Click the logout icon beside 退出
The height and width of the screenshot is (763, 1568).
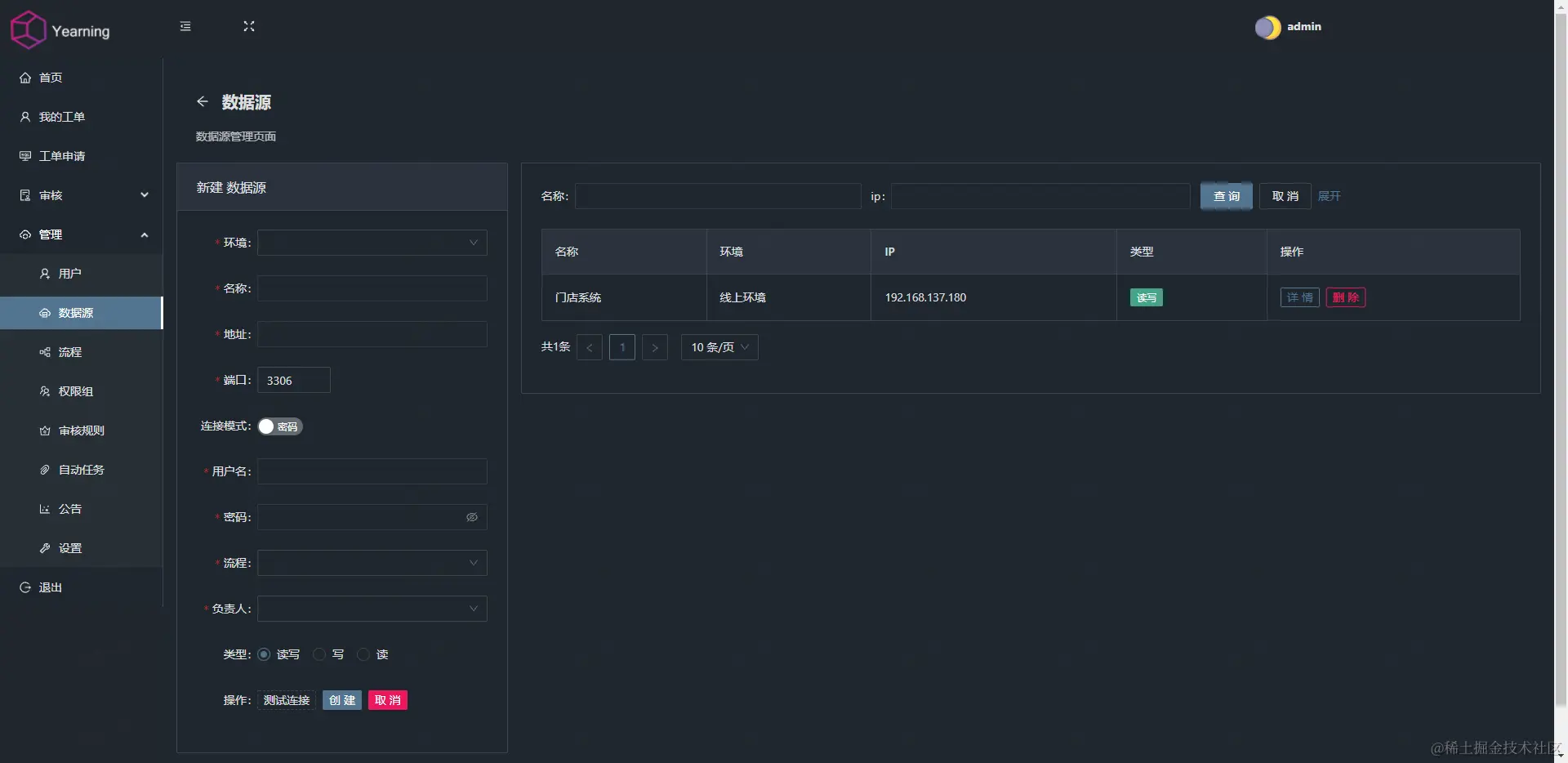point(25,587)
